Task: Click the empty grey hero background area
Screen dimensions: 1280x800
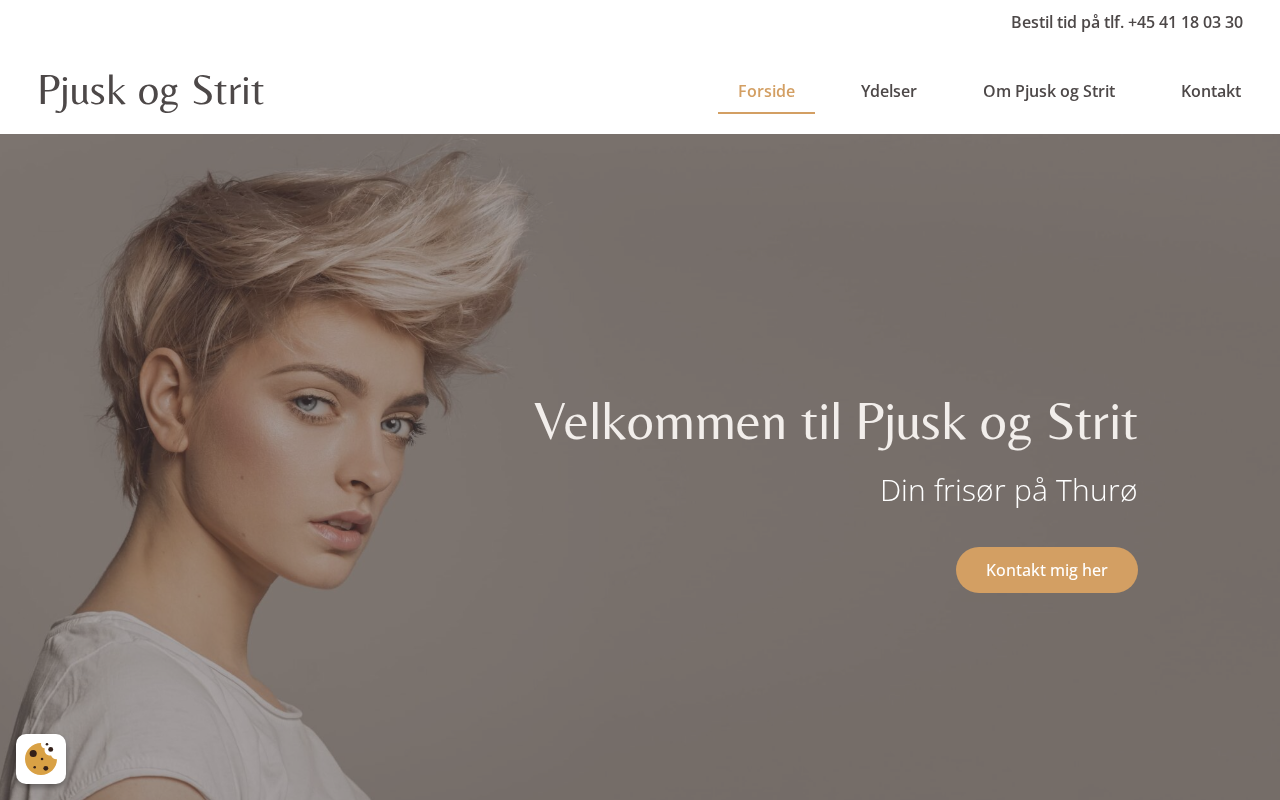Action: point(850,250)
